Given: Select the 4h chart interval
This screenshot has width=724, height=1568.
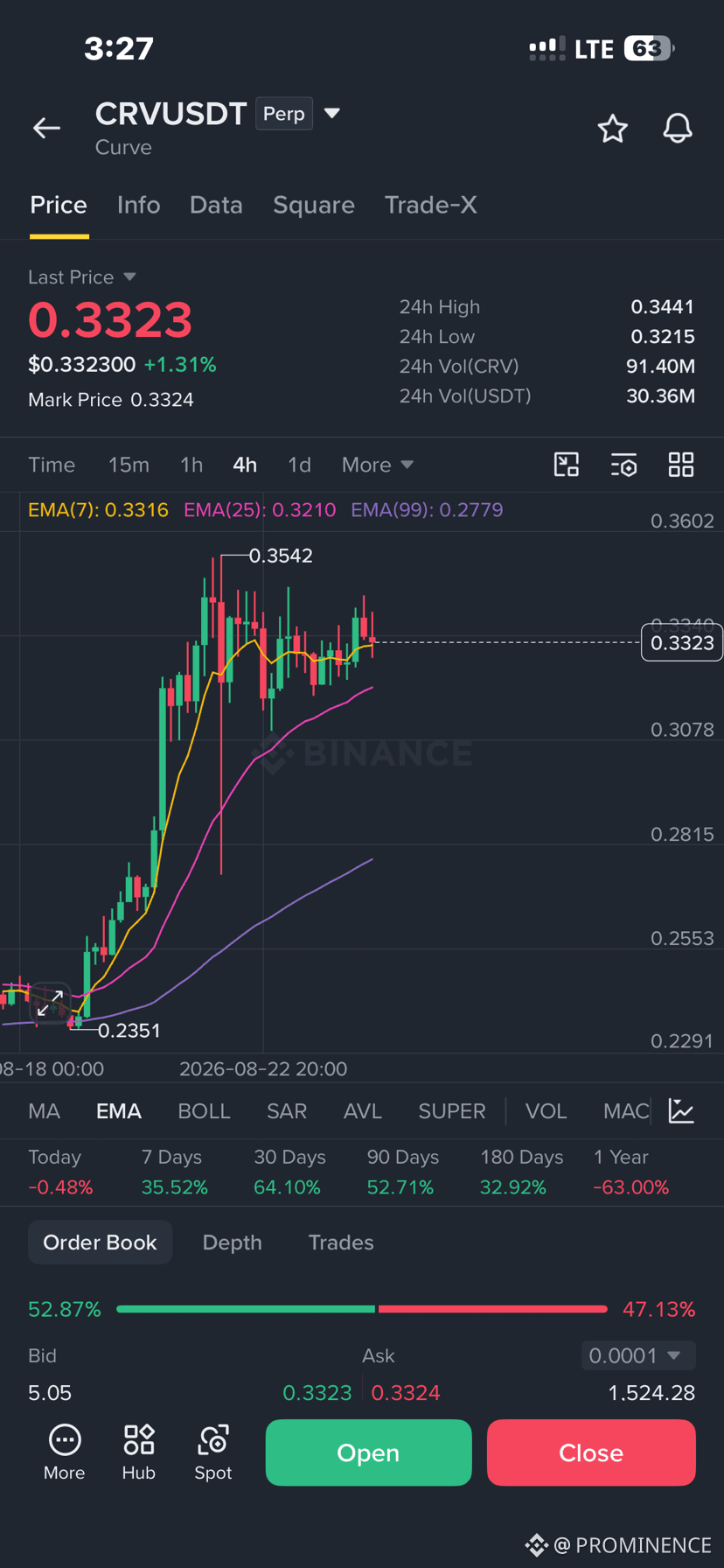Looking at the screenshot, I should click(x=245, y=465).
